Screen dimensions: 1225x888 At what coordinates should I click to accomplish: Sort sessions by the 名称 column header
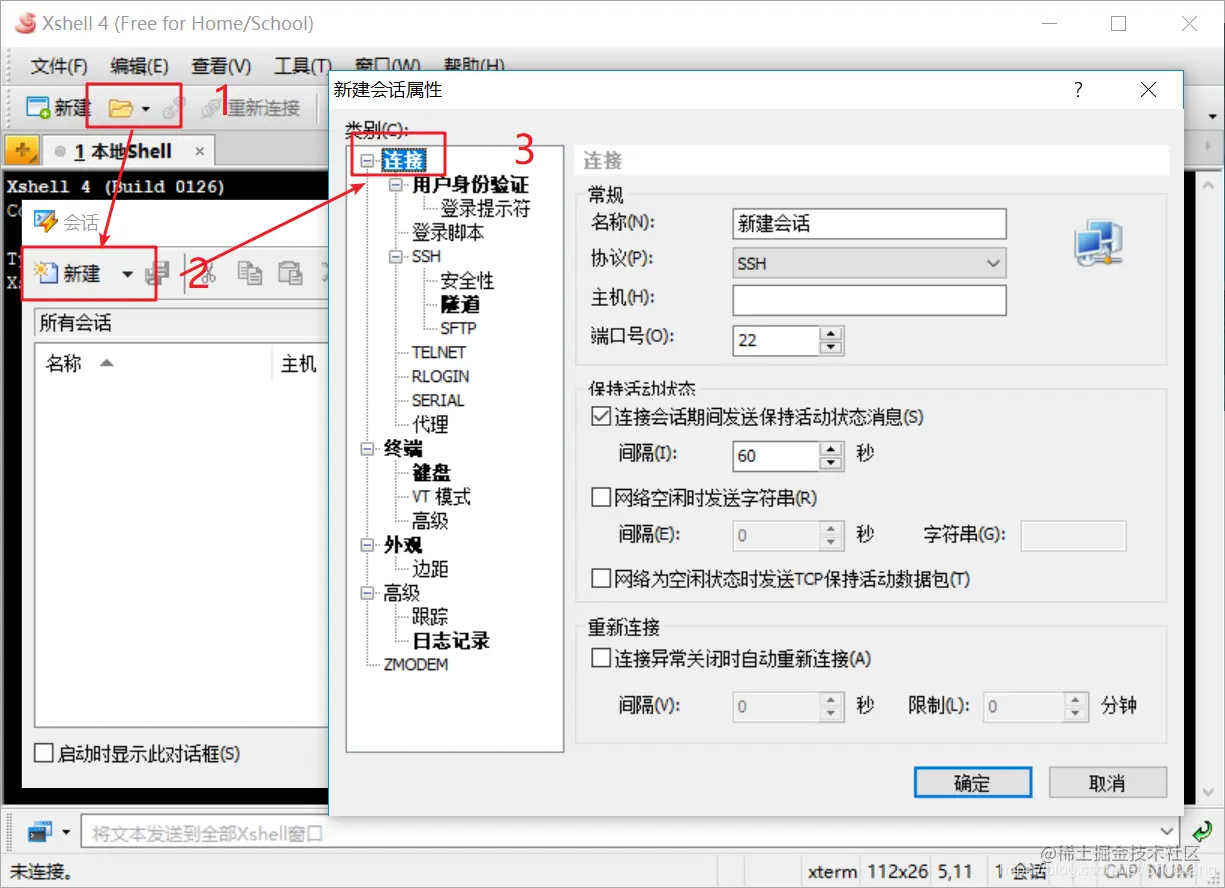[x=153, y=364]
